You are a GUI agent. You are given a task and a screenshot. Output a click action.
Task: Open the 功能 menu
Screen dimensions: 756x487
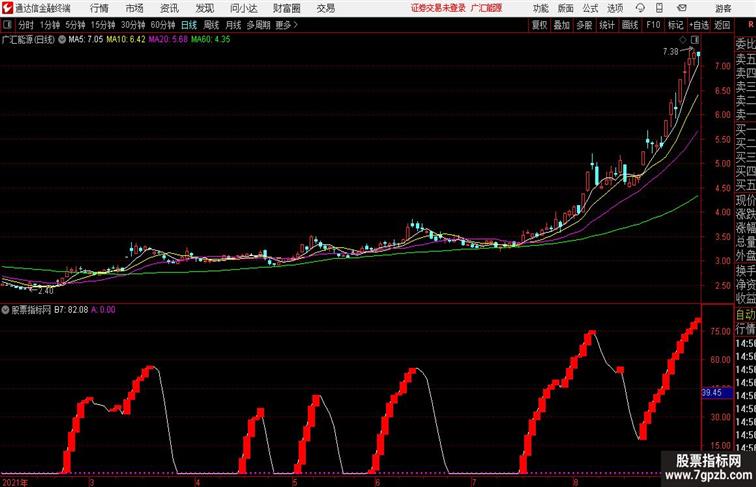click(540, 8)
